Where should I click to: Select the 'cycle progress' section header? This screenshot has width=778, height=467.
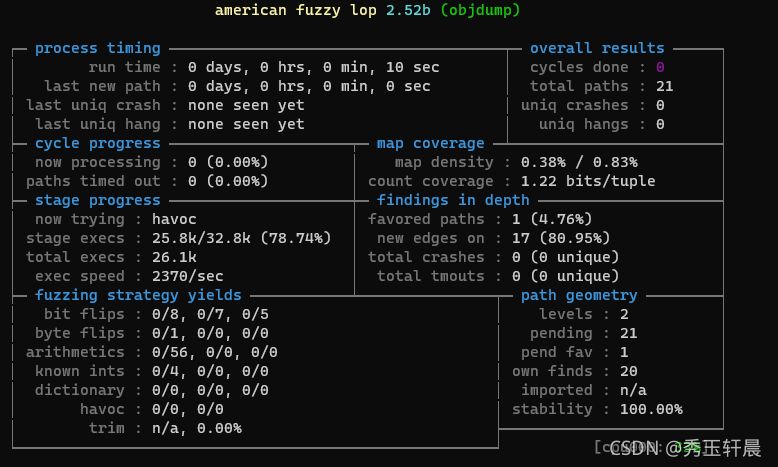point(98,143)
